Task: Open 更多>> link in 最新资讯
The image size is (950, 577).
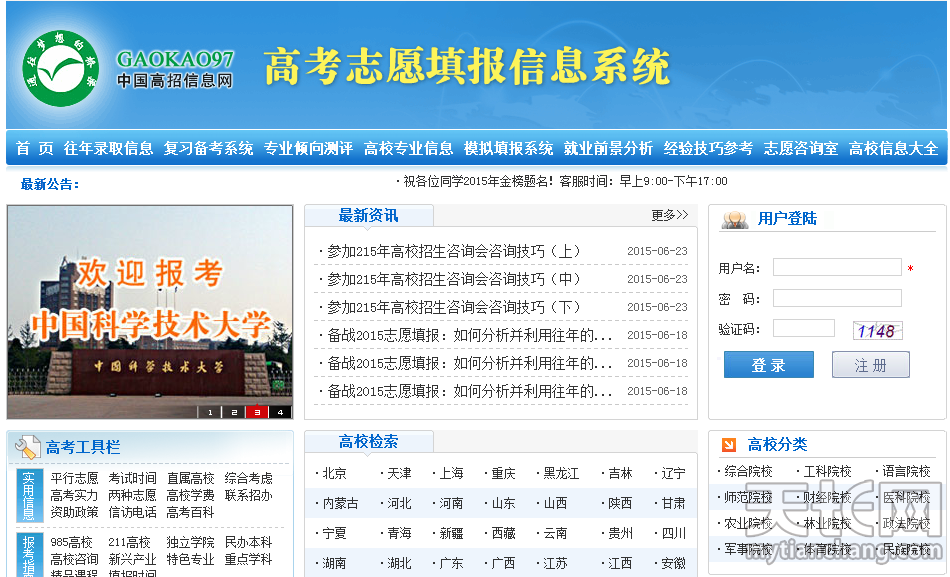Action: (669, 215)
